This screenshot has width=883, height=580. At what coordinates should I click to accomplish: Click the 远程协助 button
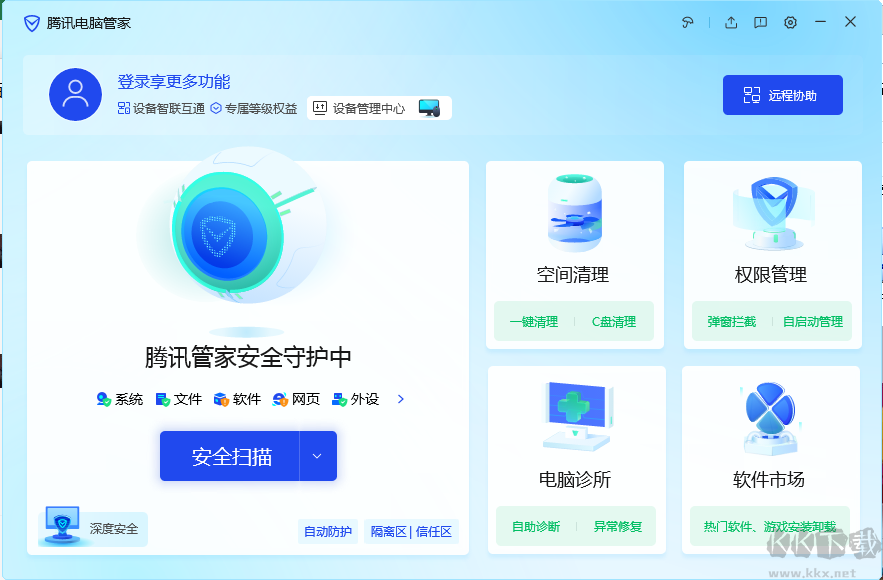pos(783,94)
